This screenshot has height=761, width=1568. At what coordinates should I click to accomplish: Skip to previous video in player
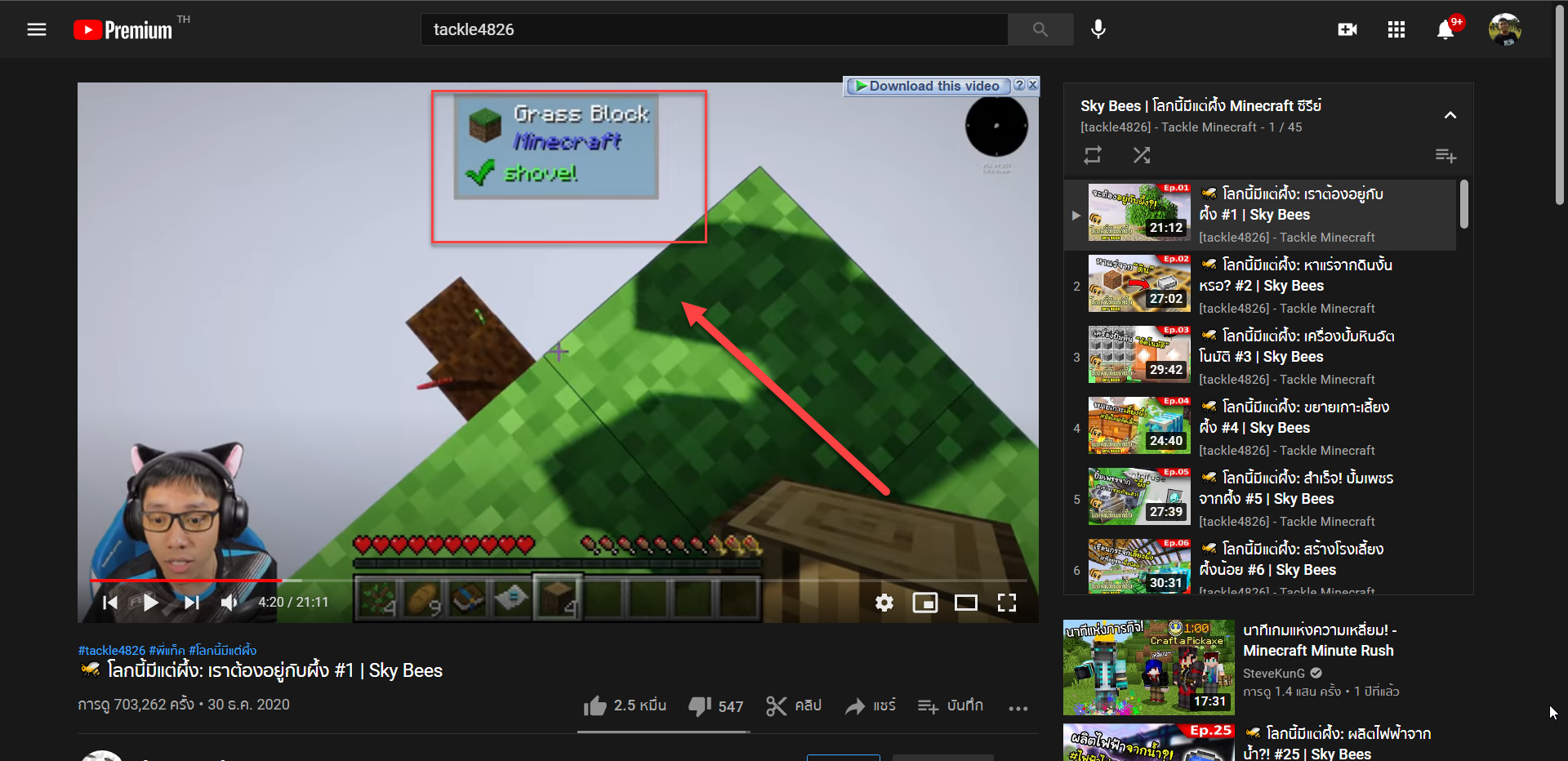[x=110, y=603]
